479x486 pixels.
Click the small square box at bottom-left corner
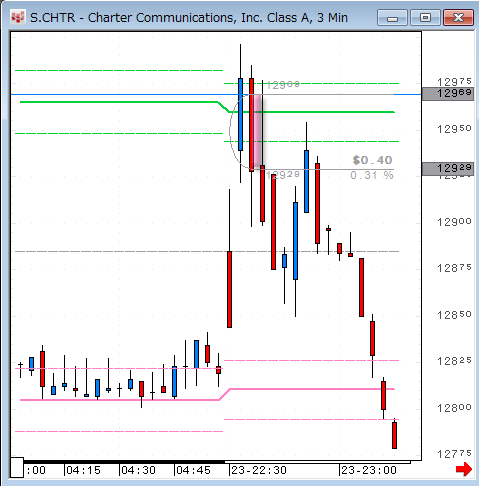click(17, 468)
